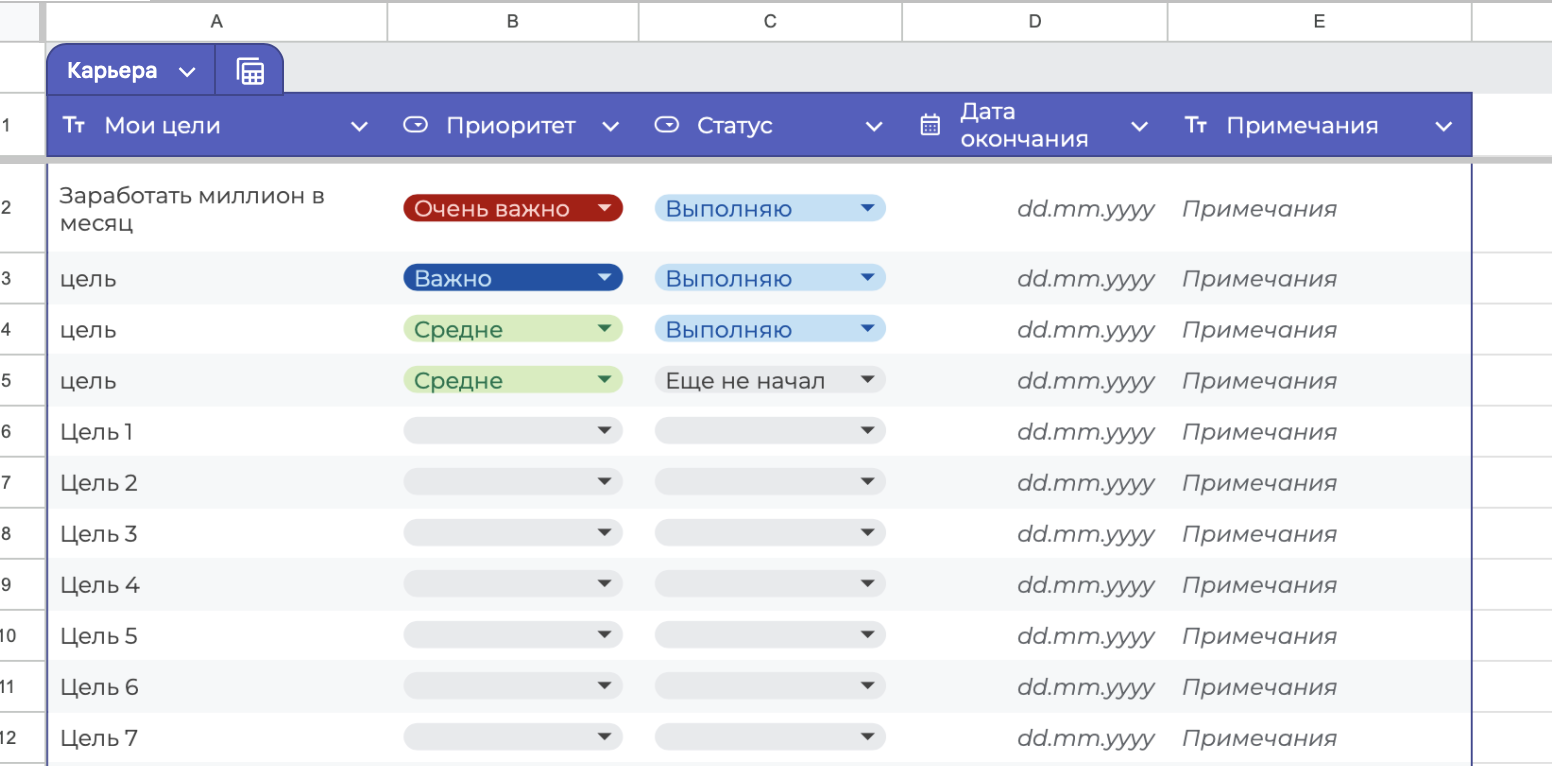Image resolution: width=1552 pixels, height=766 pixels.
Task: Click the dd.mm.yyyy date cell in row 2
Action: pos(1035,209)
